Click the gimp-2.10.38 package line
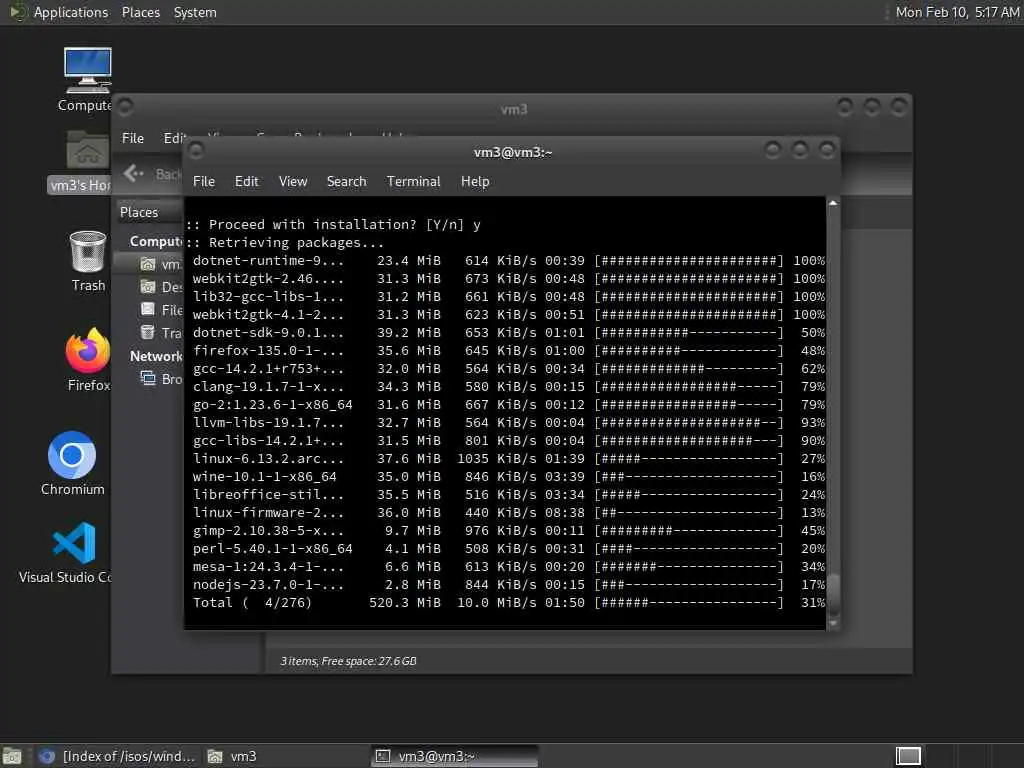 coord(508,530)
